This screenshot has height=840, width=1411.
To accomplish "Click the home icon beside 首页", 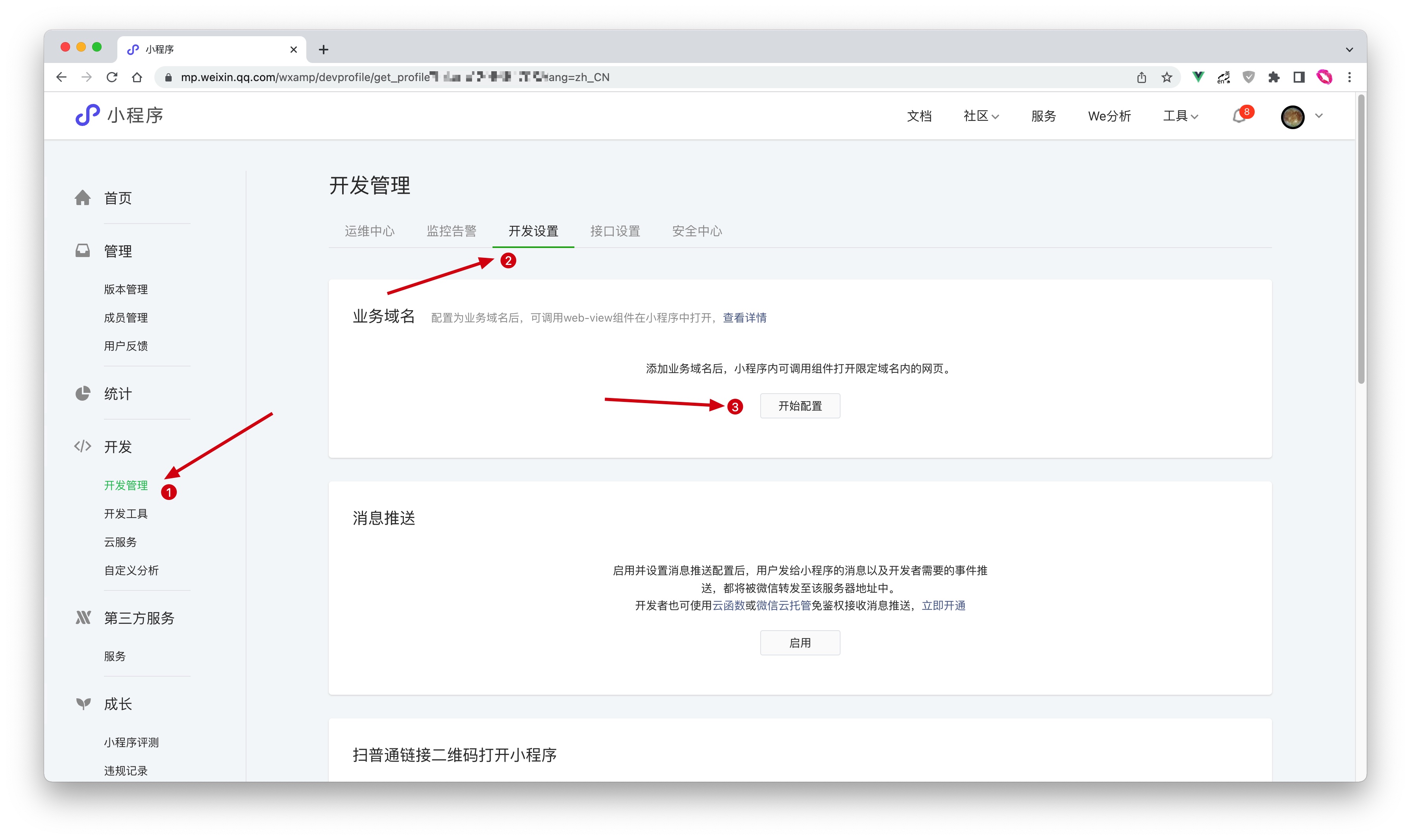I will pyautogui.click(x=83, y=198).
